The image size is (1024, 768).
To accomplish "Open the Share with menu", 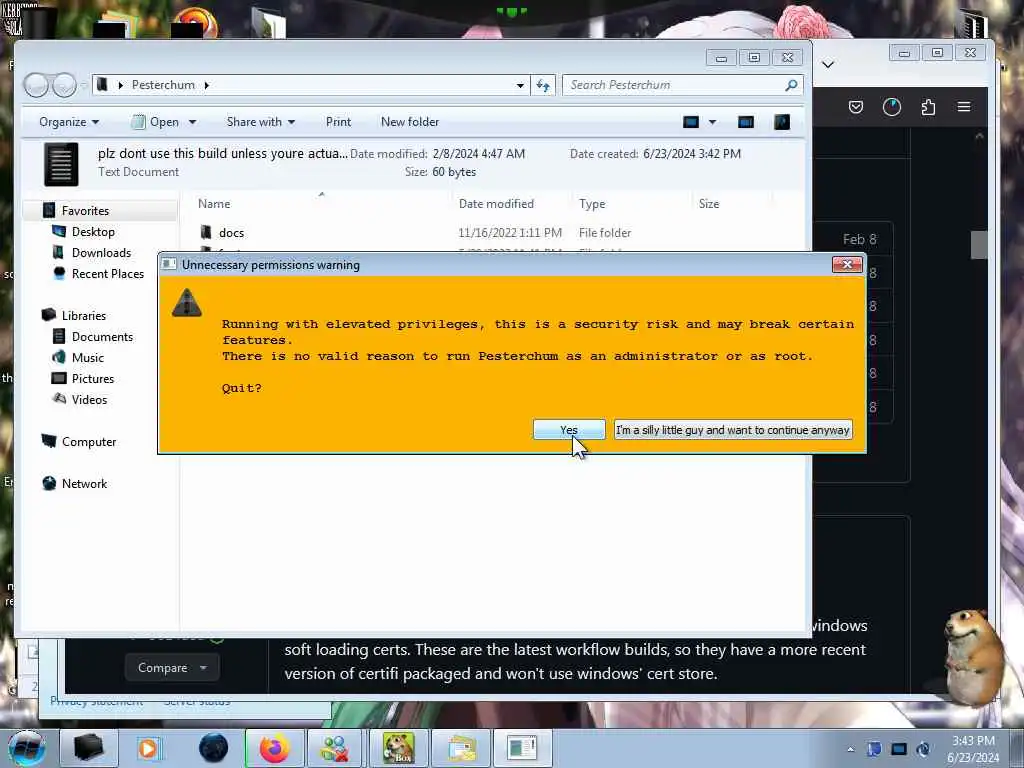I will click(x=261, y=122).
